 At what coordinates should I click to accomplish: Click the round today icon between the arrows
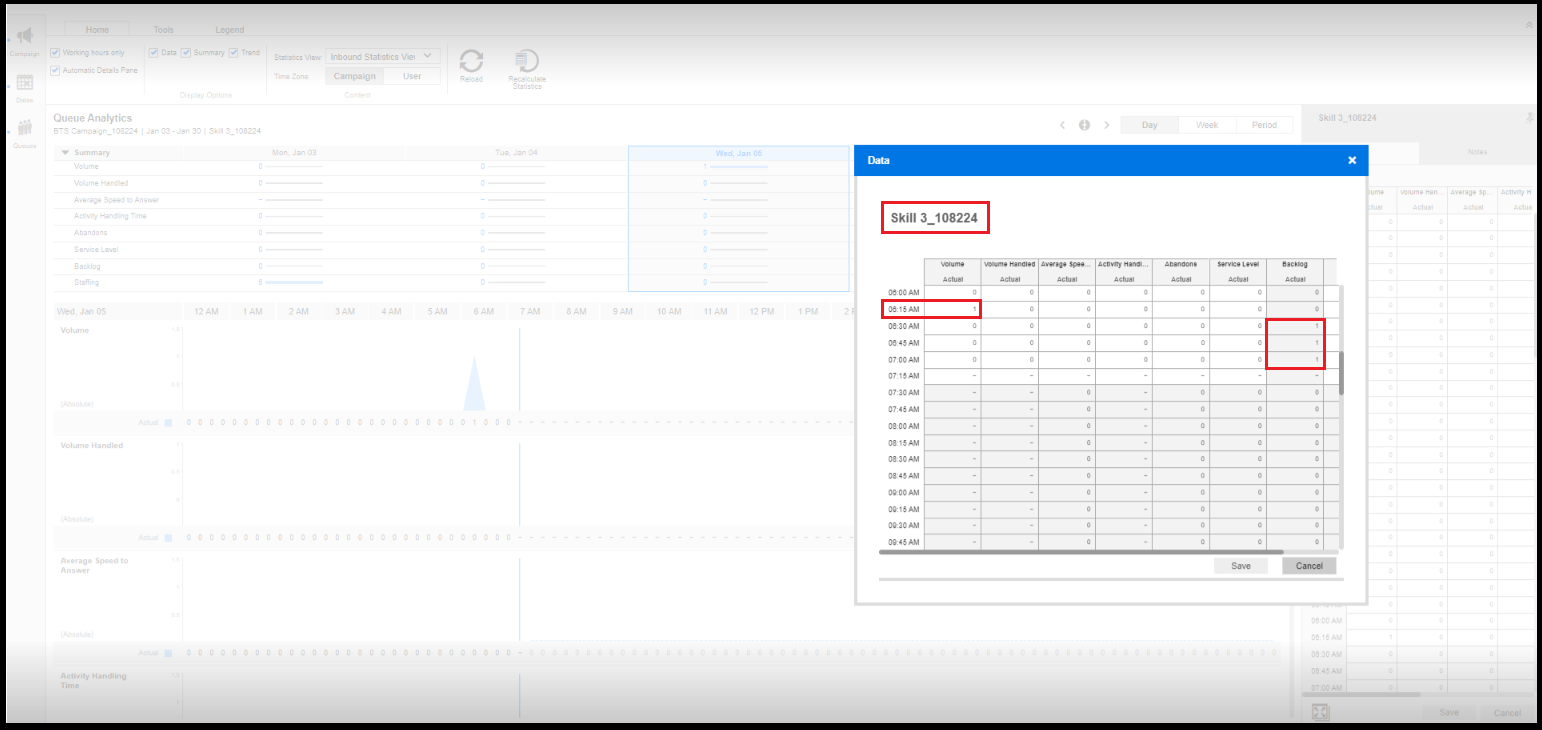click(1084, 125)
